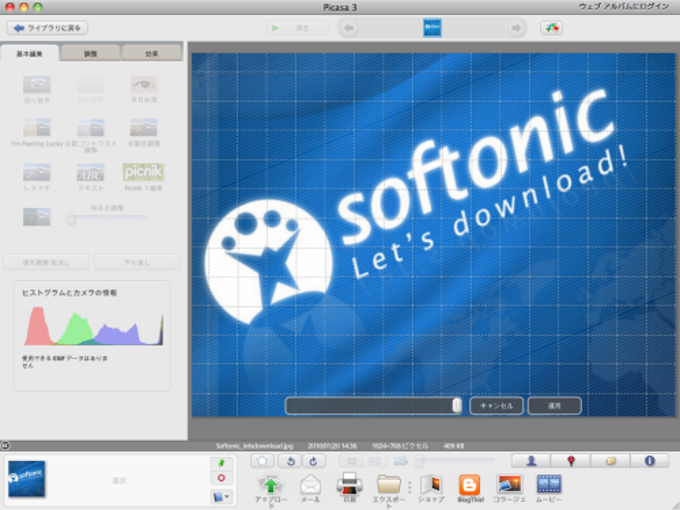Switch to the Tuning (調整) tab
Screen dimensions: 680x510
[90, 54]
